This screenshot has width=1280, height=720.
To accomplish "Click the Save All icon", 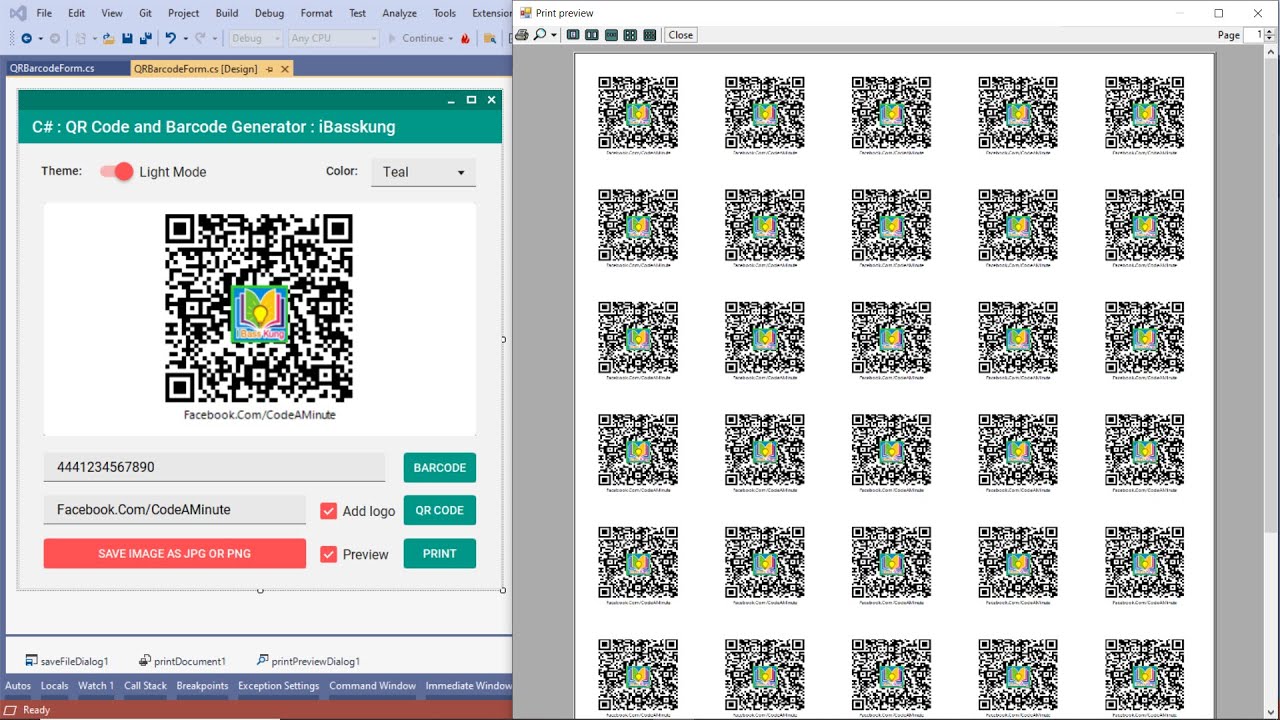I will click(146, 38).
